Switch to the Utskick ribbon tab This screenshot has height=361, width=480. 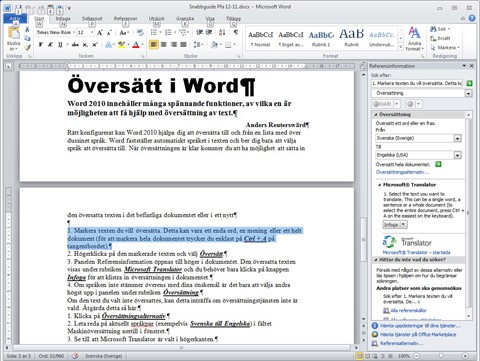(x=156, y=19)
